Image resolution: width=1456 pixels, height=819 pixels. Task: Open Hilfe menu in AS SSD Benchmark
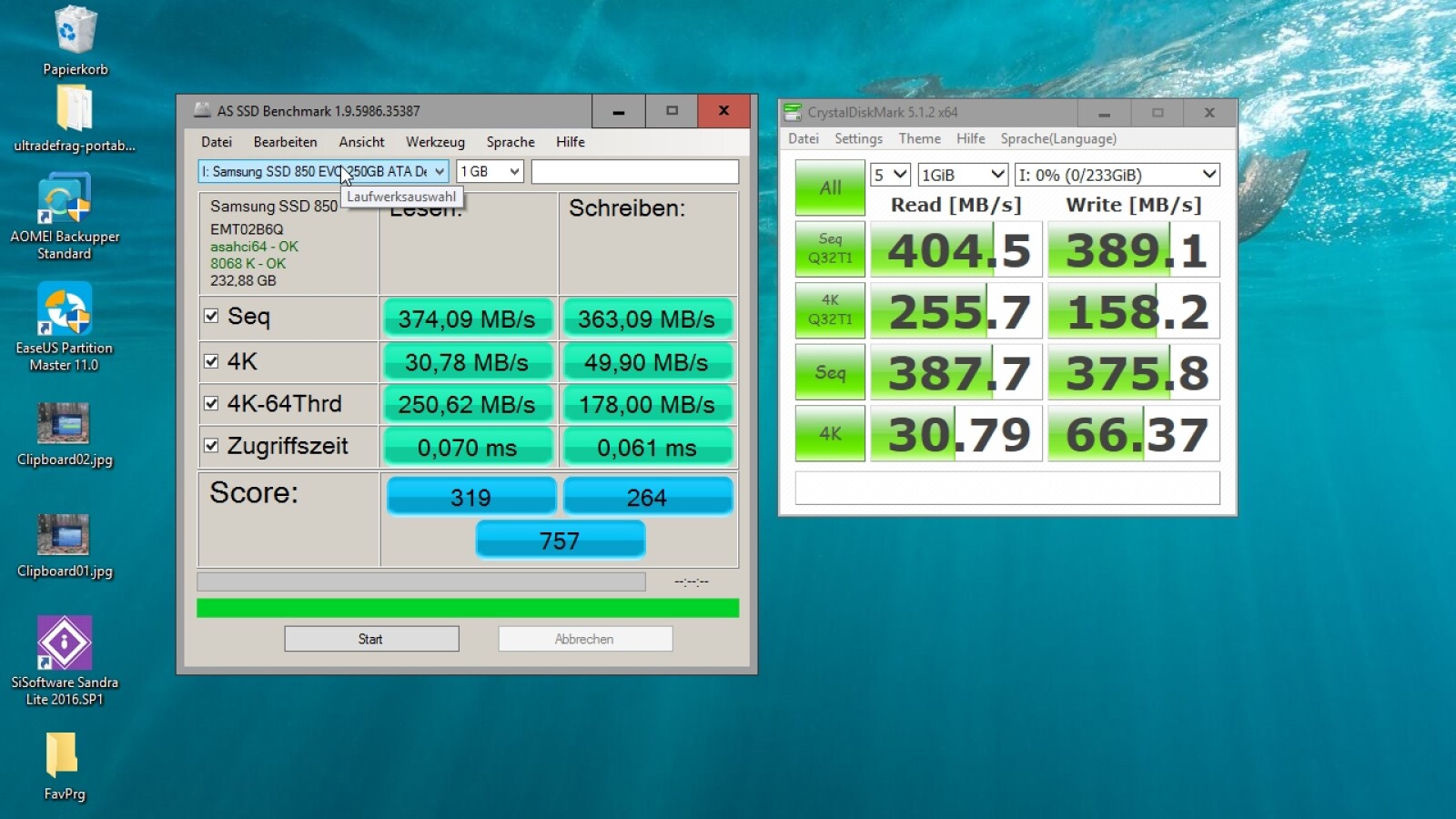[x=571, y=142]
